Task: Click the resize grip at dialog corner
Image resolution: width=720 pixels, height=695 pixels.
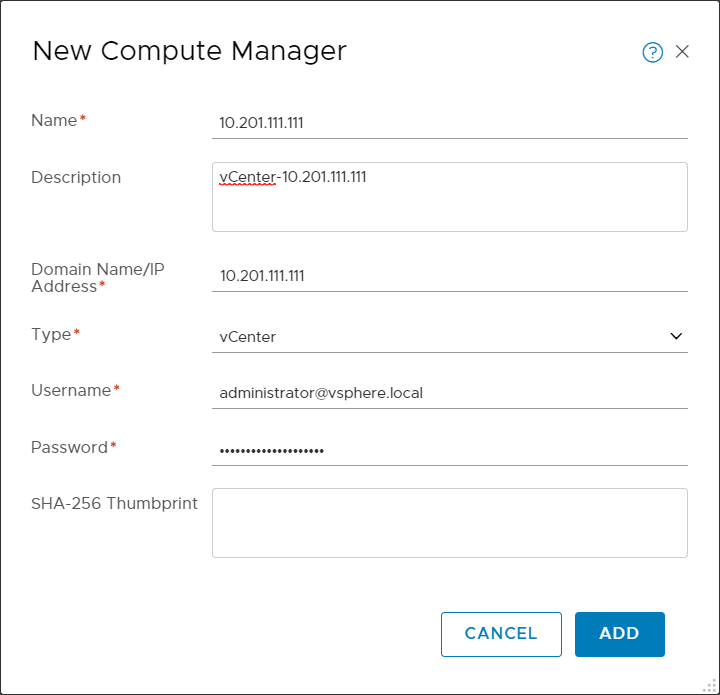Action: [x=711, y=686]
